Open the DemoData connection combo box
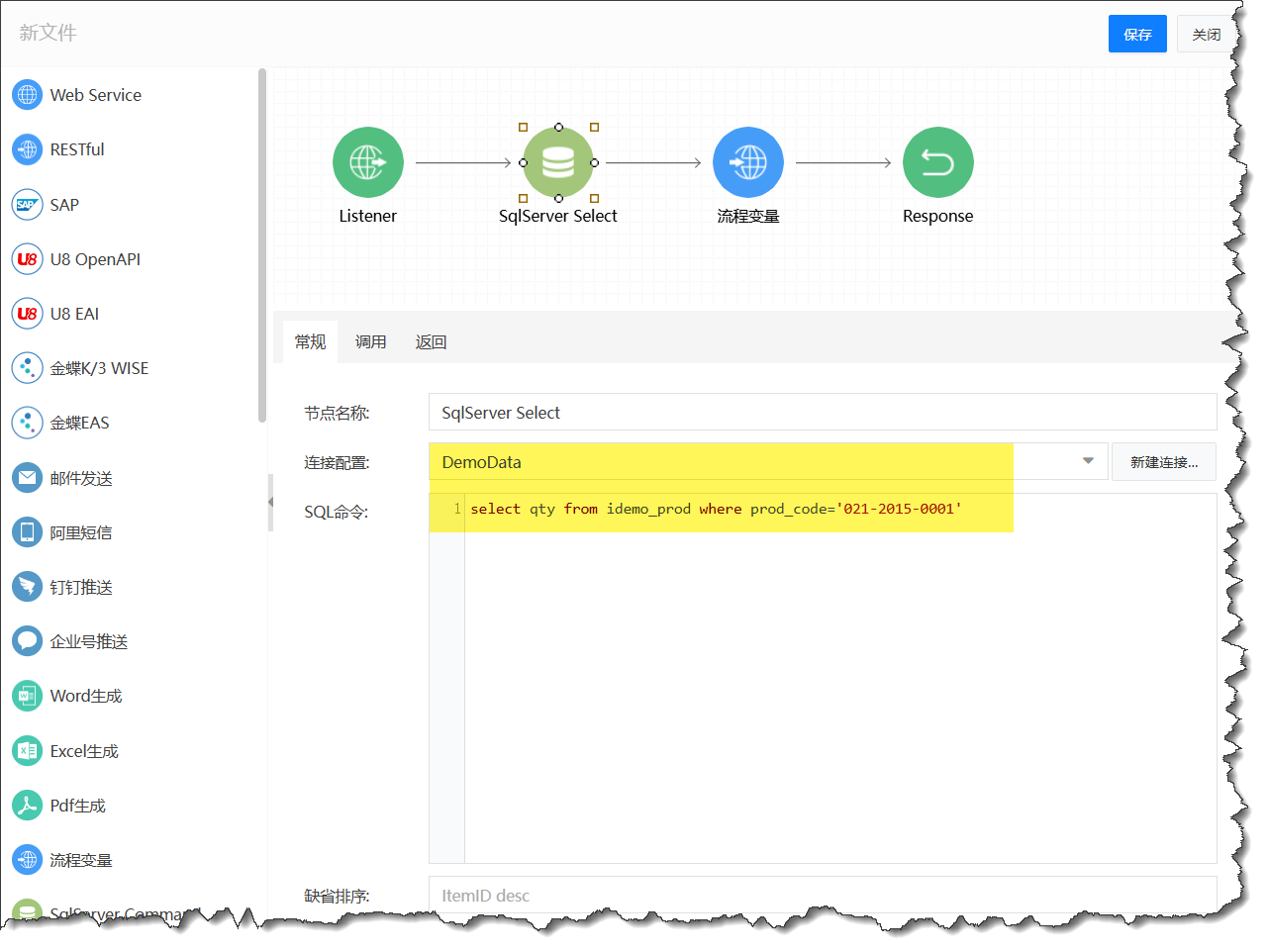1269x952 pixels. (x=752, y=462)
